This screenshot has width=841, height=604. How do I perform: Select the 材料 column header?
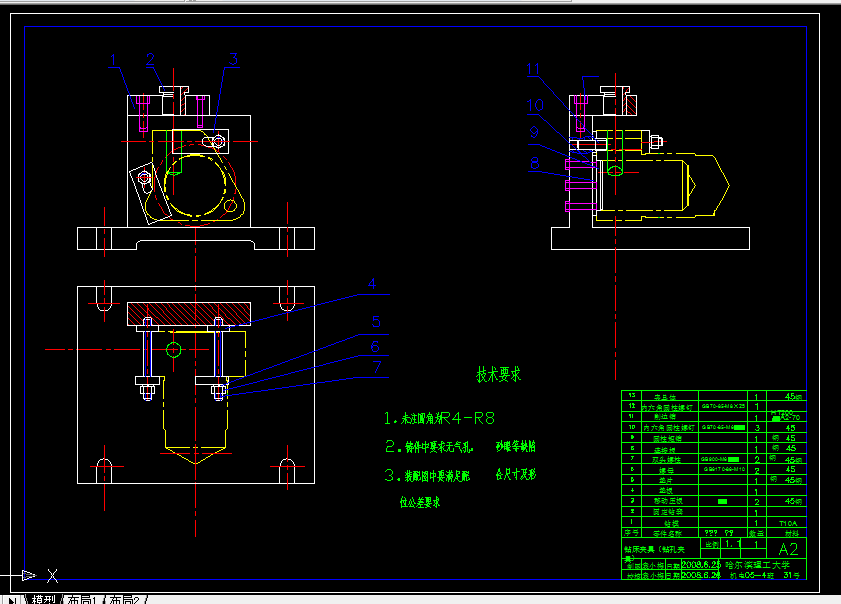792,533
